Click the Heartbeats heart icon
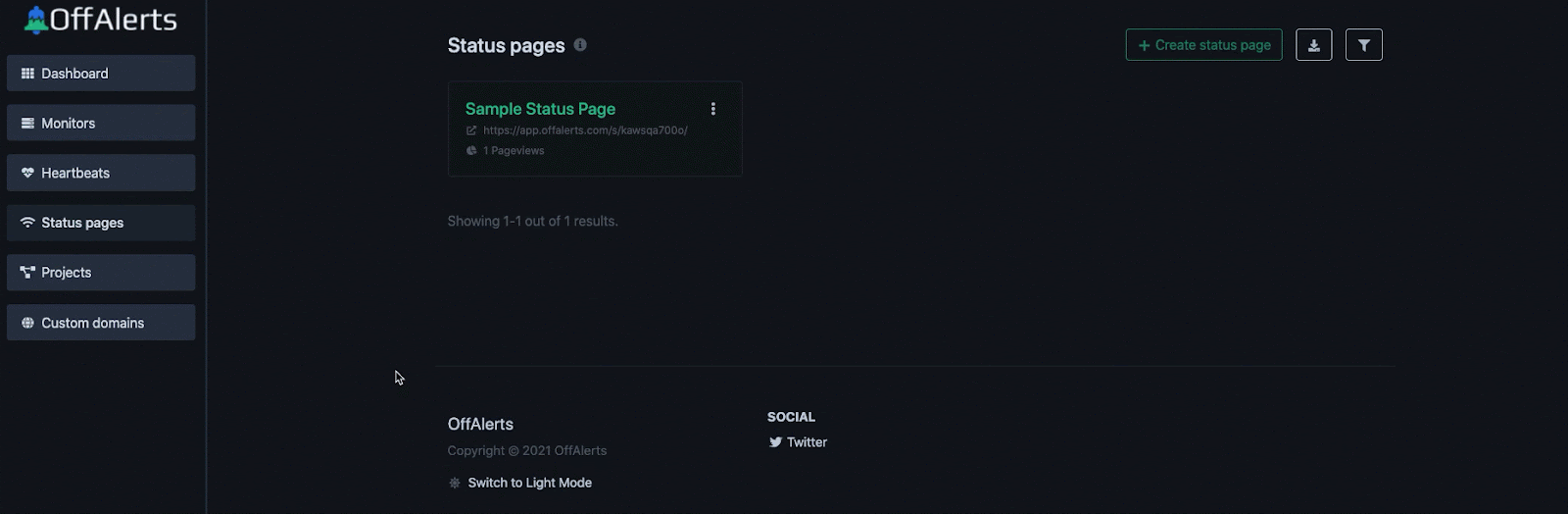The image size is (1568, 514). coord(27,174)
